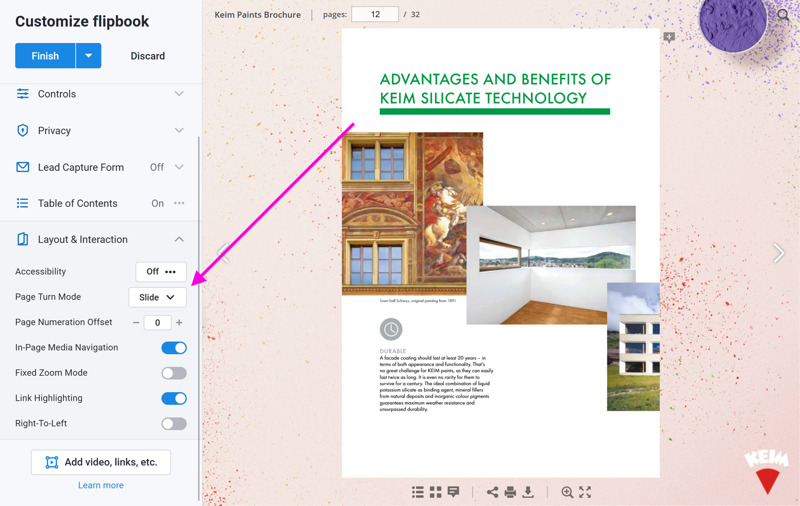Viewport: 800px width, 506px height.
Task: Open thumbnails grid view in bottom toolbar
Action: [436, 492]
